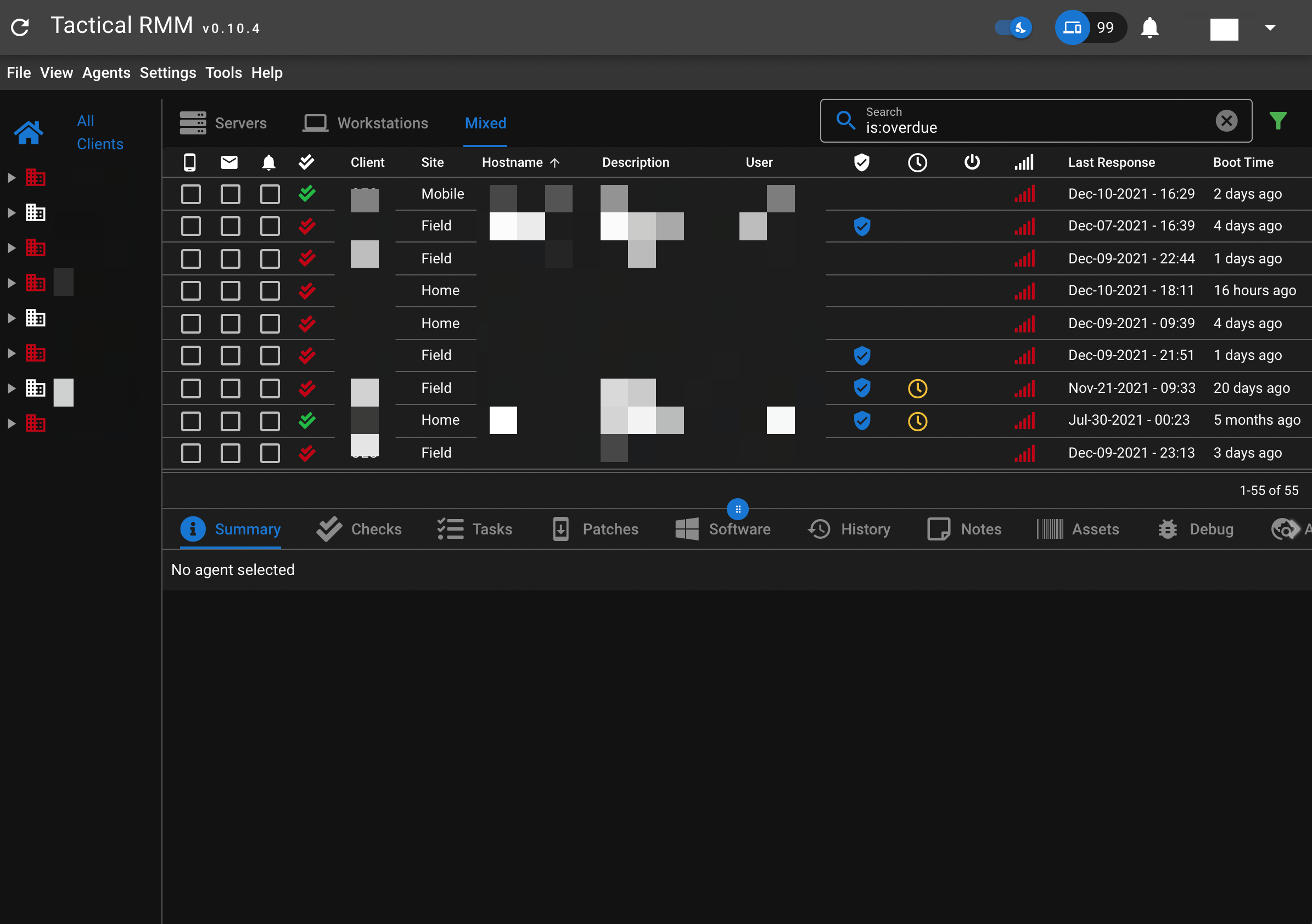
Task: Sort by Last Response column header
Action: (x=1111, y=162)
